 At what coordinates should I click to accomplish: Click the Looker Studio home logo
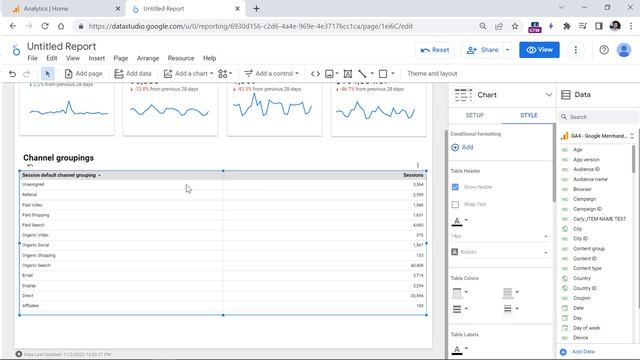(16, 50)
